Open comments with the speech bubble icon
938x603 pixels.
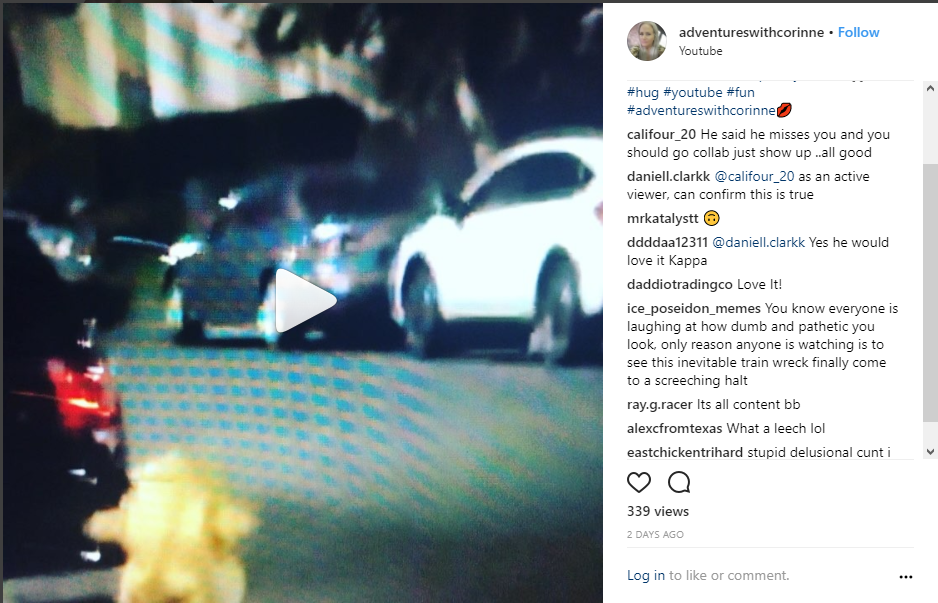tap(679, 482)
